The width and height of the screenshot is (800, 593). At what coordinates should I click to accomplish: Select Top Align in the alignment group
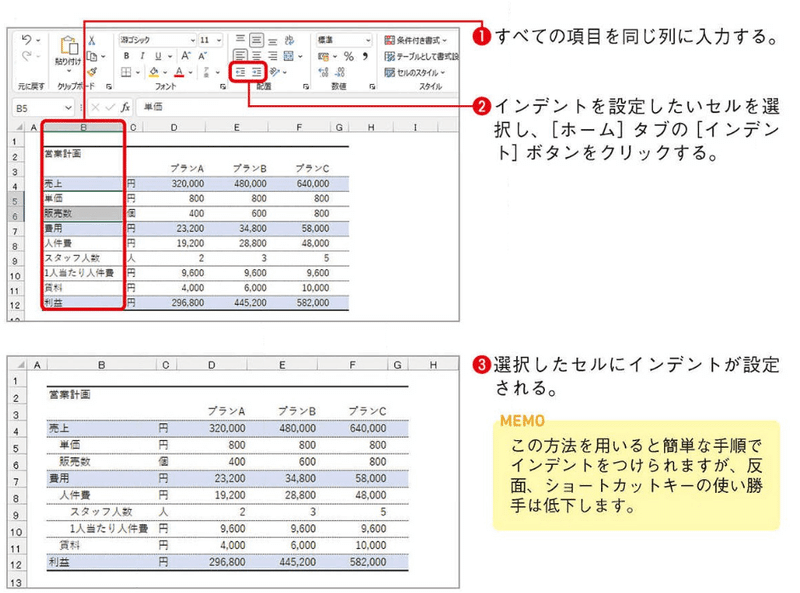240,39
